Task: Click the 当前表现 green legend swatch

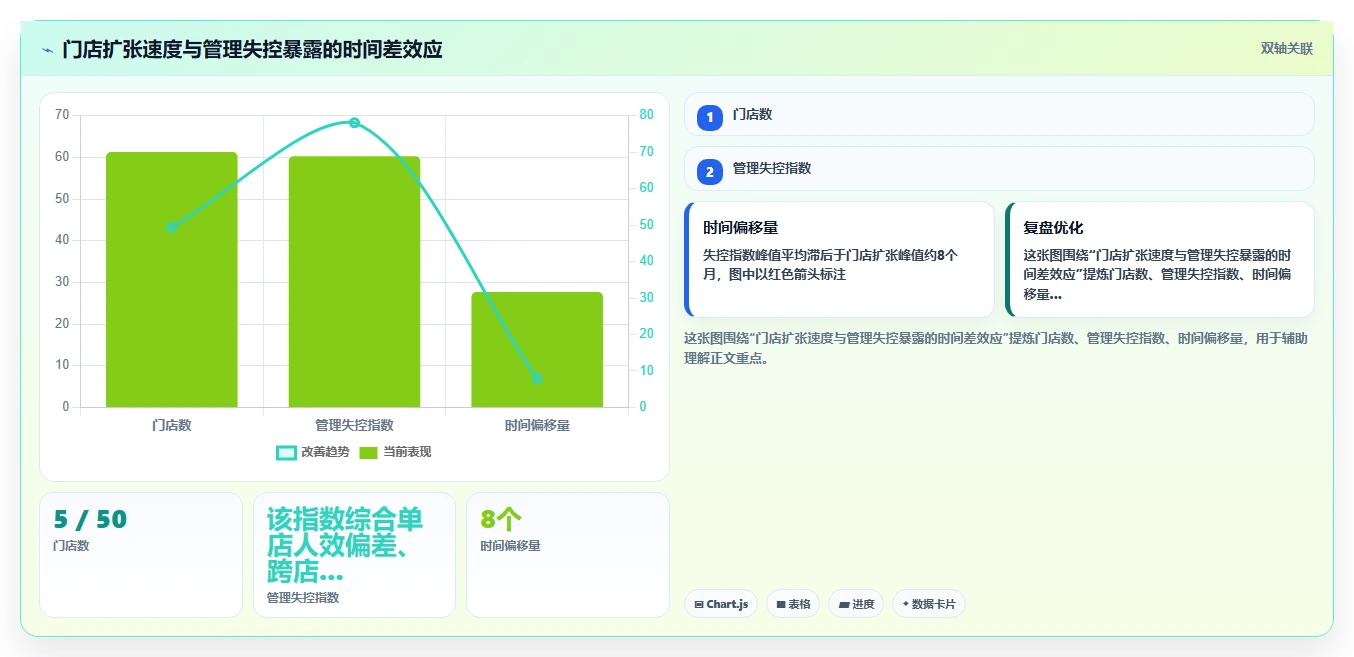Action: tap(369, 452)
